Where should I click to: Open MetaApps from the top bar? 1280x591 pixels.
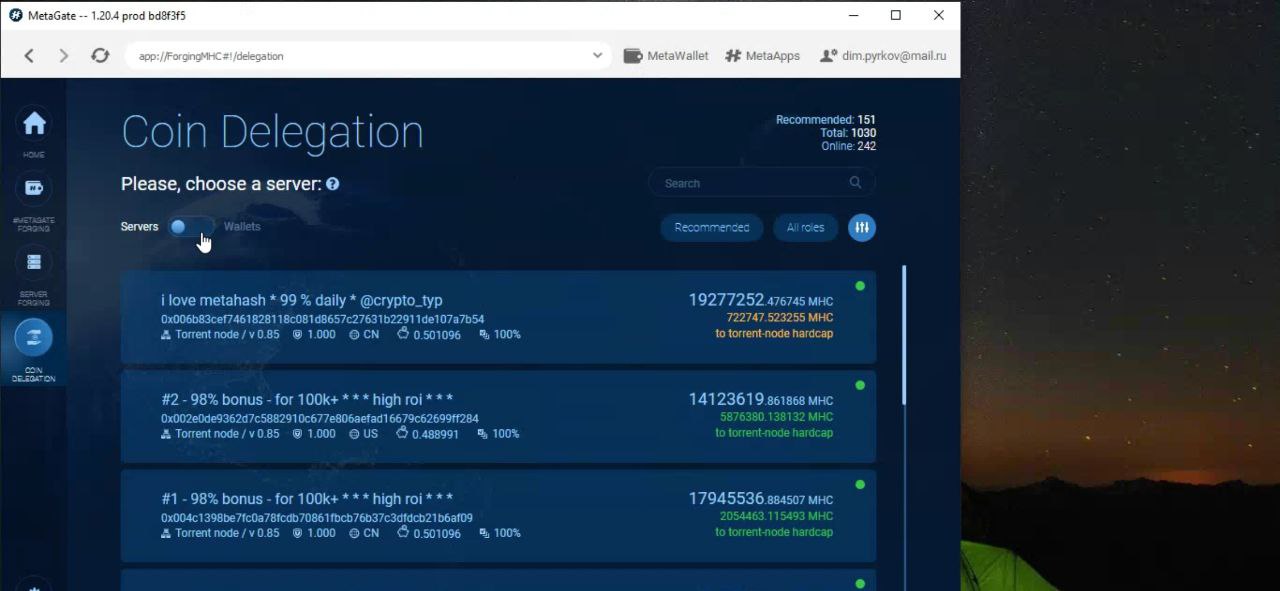point(763,56)
